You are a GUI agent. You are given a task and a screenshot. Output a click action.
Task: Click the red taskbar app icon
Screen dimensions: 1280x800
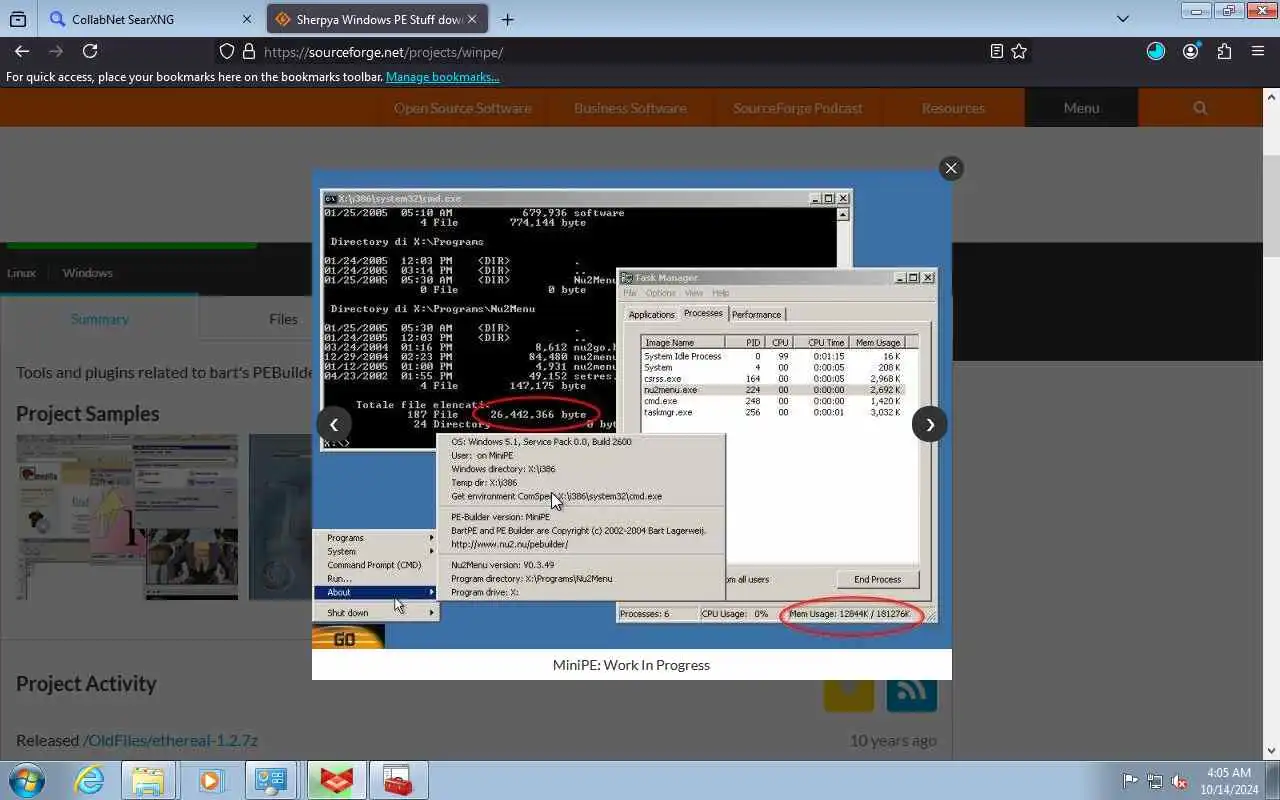(x=336, y=780)
